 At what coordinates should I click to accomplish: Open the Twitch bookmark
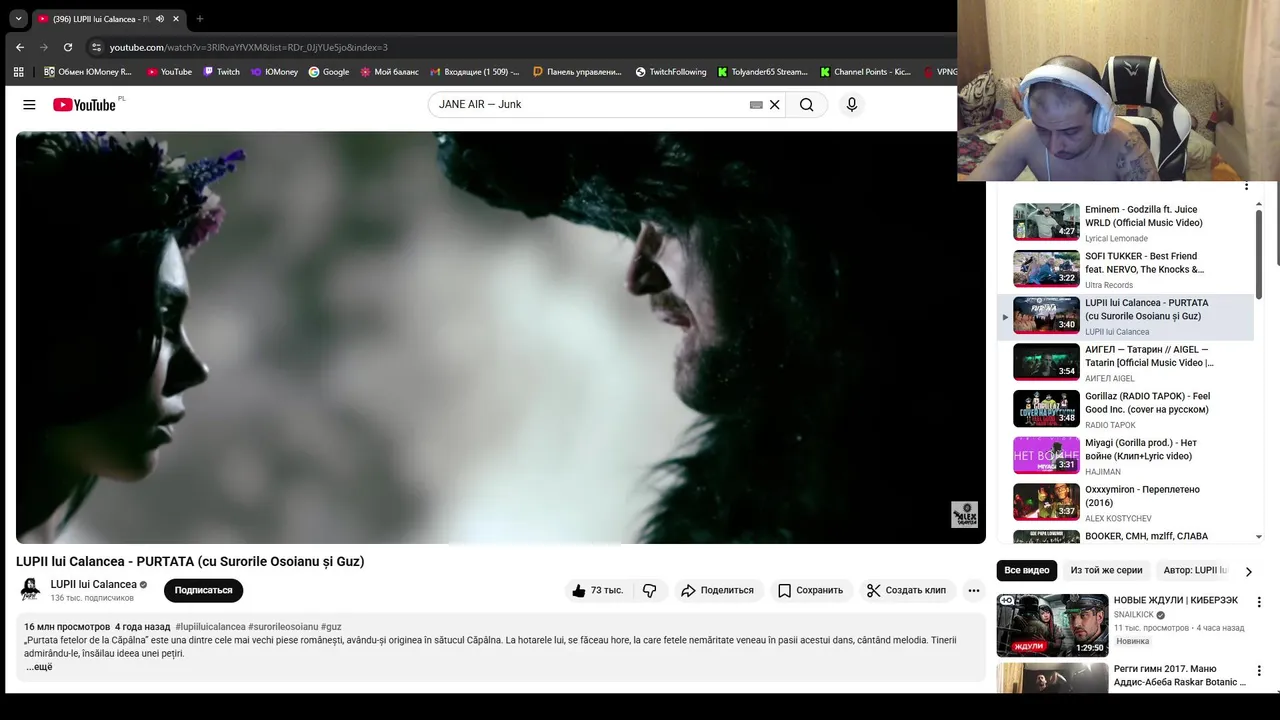click(x=221, y=72)
